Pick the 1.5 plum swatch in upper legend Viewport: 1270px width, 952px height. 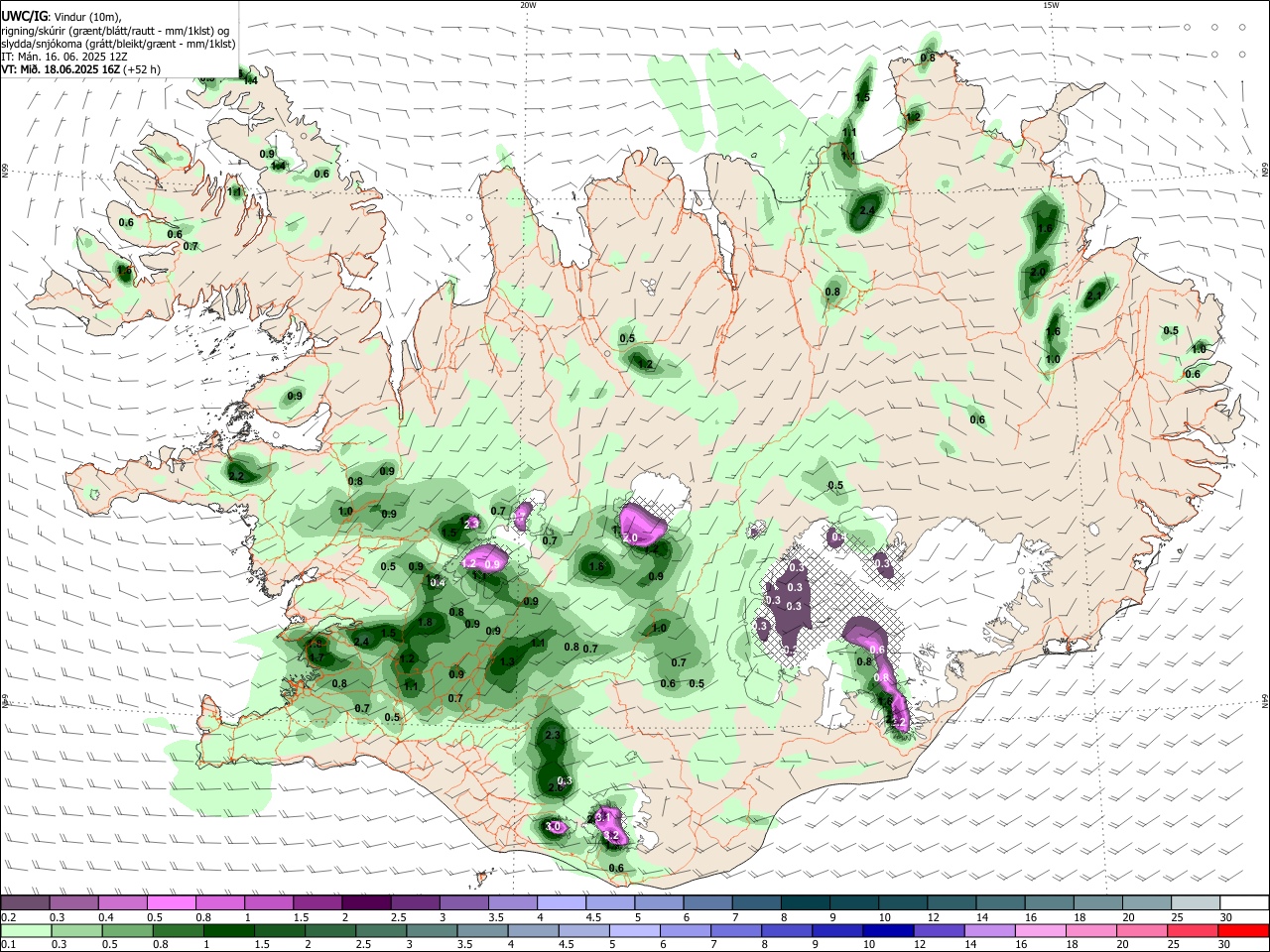tap(317, 902)
